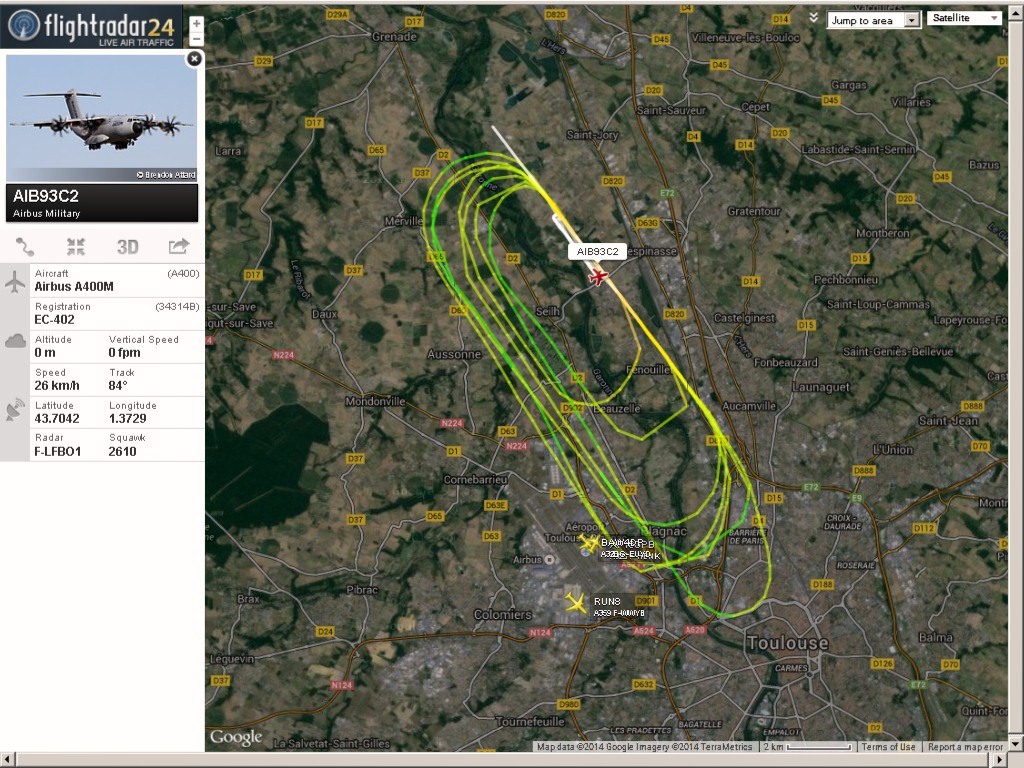Share this flight using the share icon
The image size is (1024, 768).
pos(178,246)
